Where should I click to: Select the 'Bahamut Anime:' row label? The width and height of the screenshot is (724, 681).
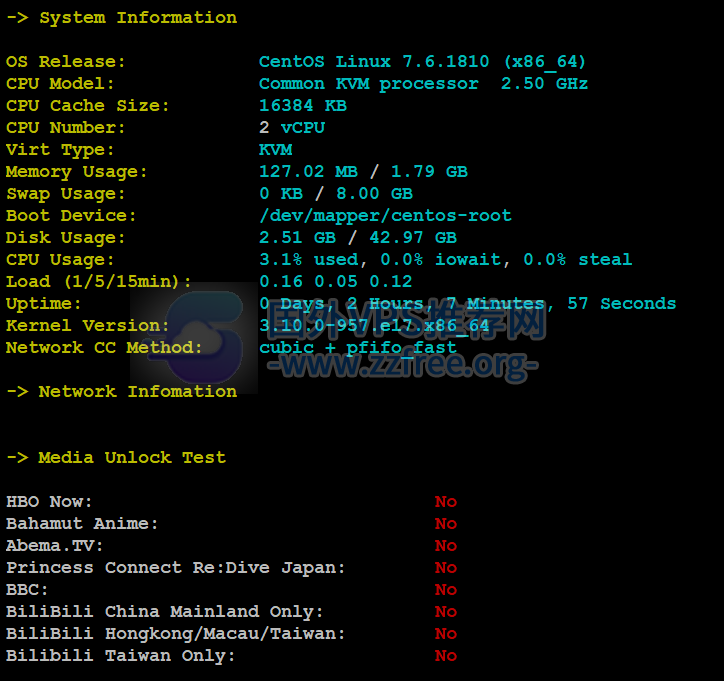coord(82,524)
